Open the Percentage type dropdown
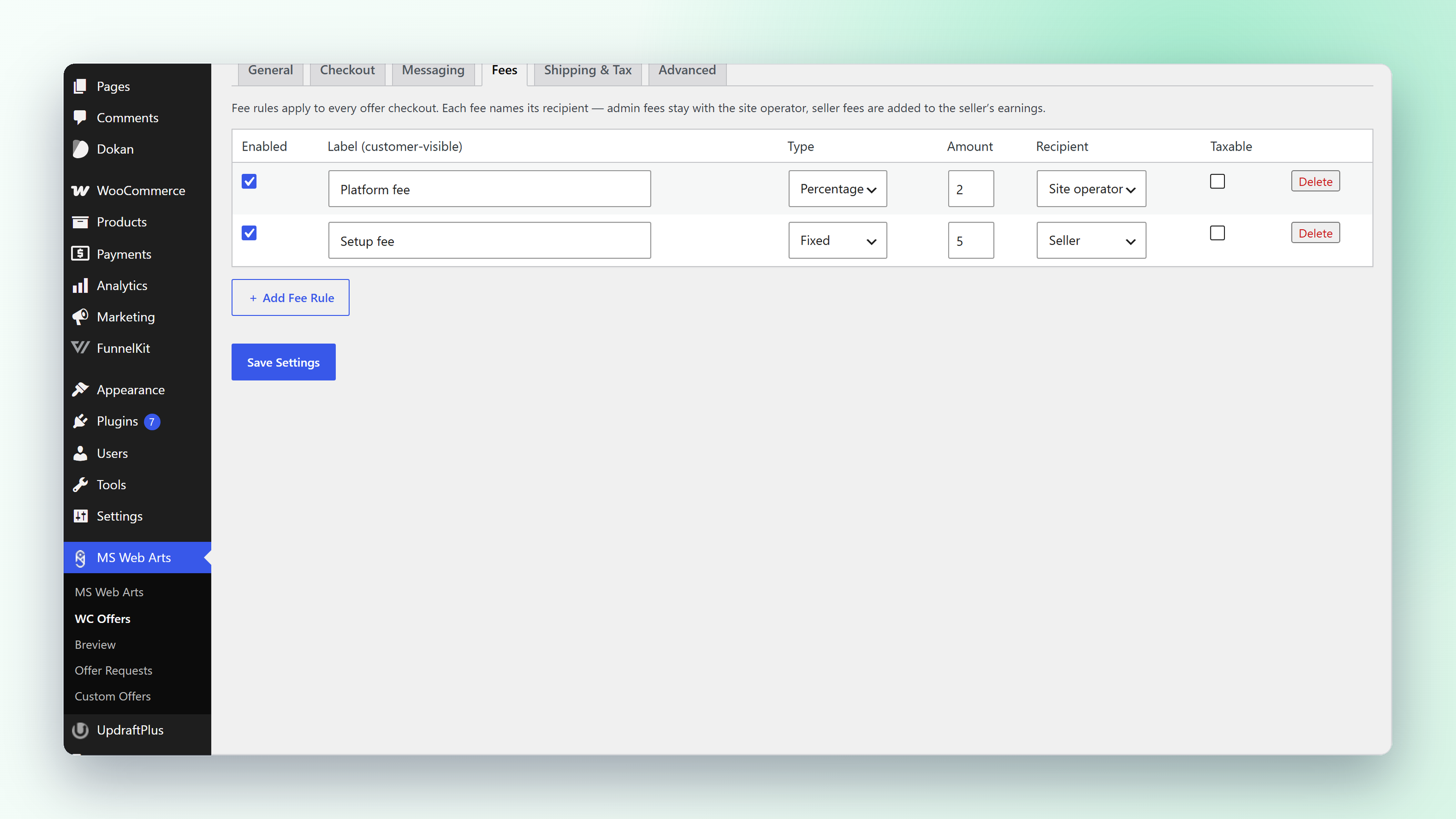Screen dimensions: 1456x819 838,189
